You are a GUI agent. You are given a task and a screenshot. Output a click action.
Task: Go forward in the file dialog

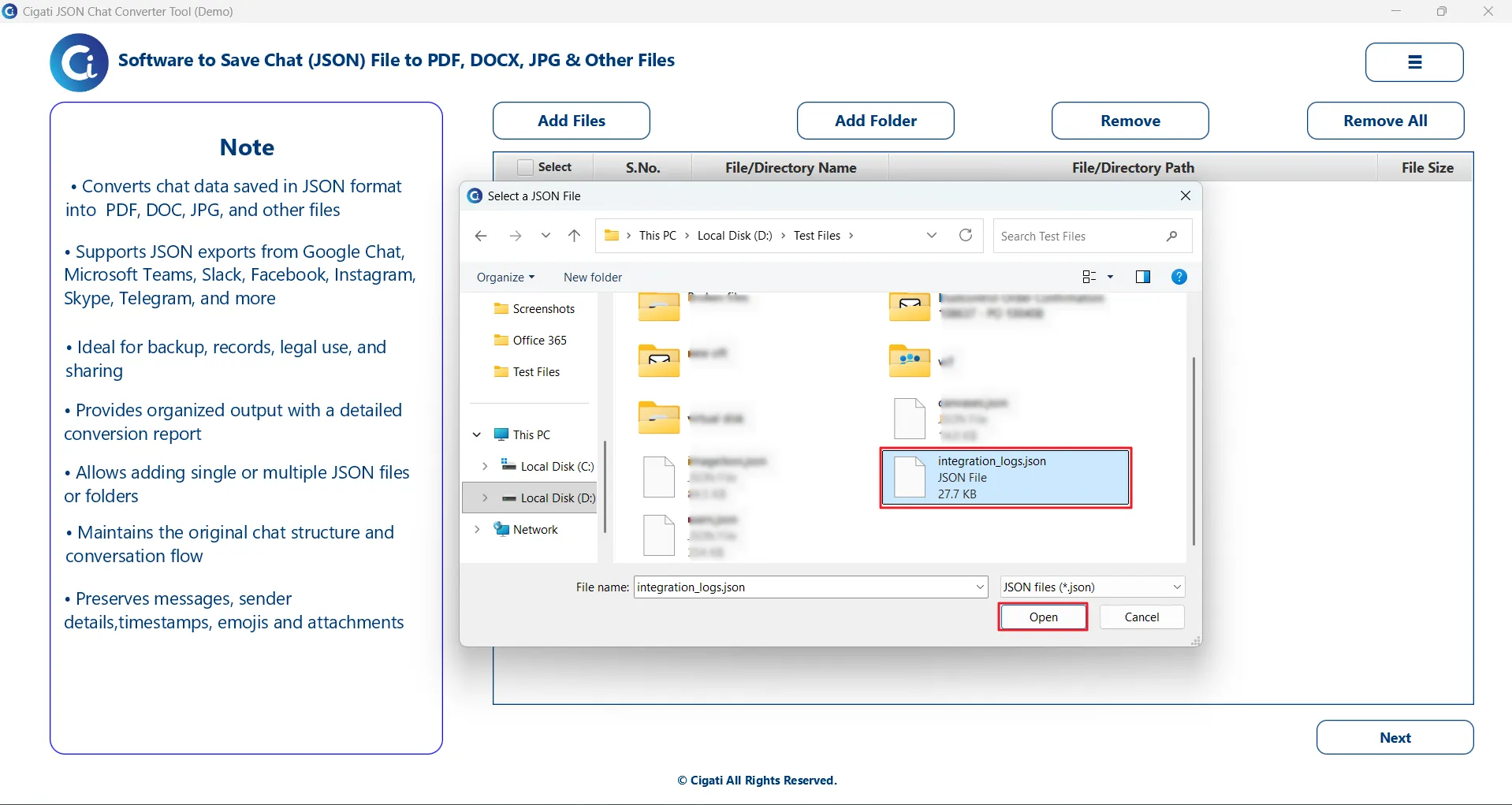(x=515, y=236)
